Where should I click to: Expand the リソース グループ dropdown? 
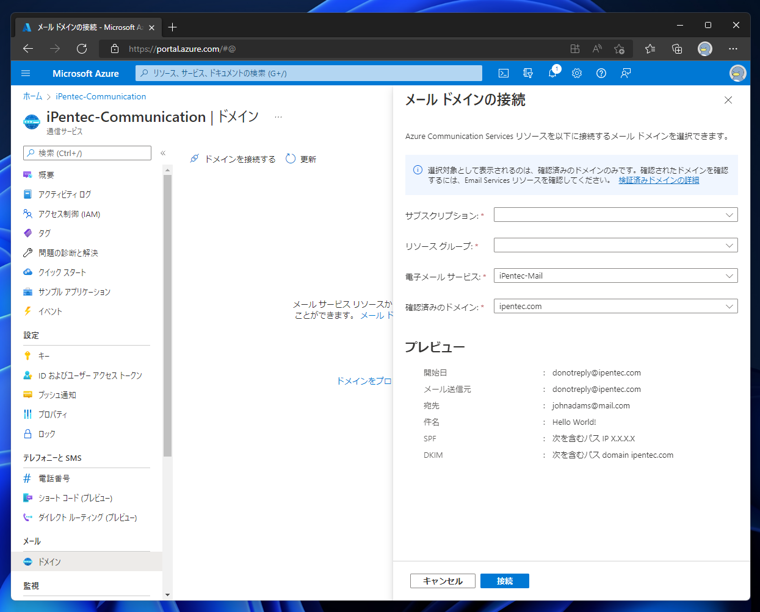click(616, 245)
